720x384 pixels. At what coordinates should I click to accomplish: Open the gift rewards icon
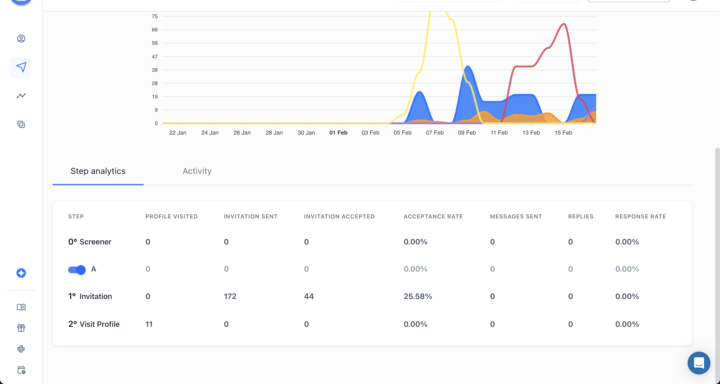(x=21, y=328)
